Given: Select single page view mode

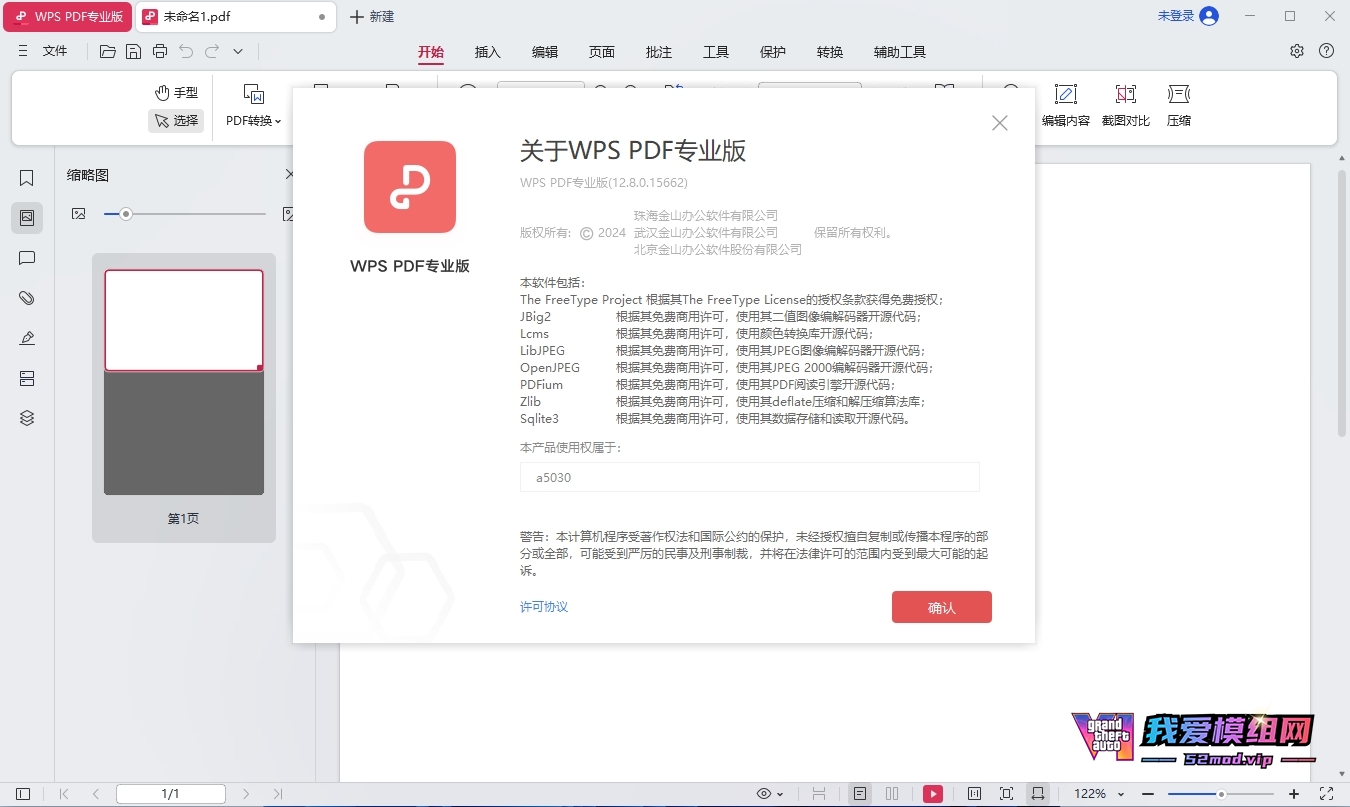Looking at the screenshot, I should (x=860, y=794).
